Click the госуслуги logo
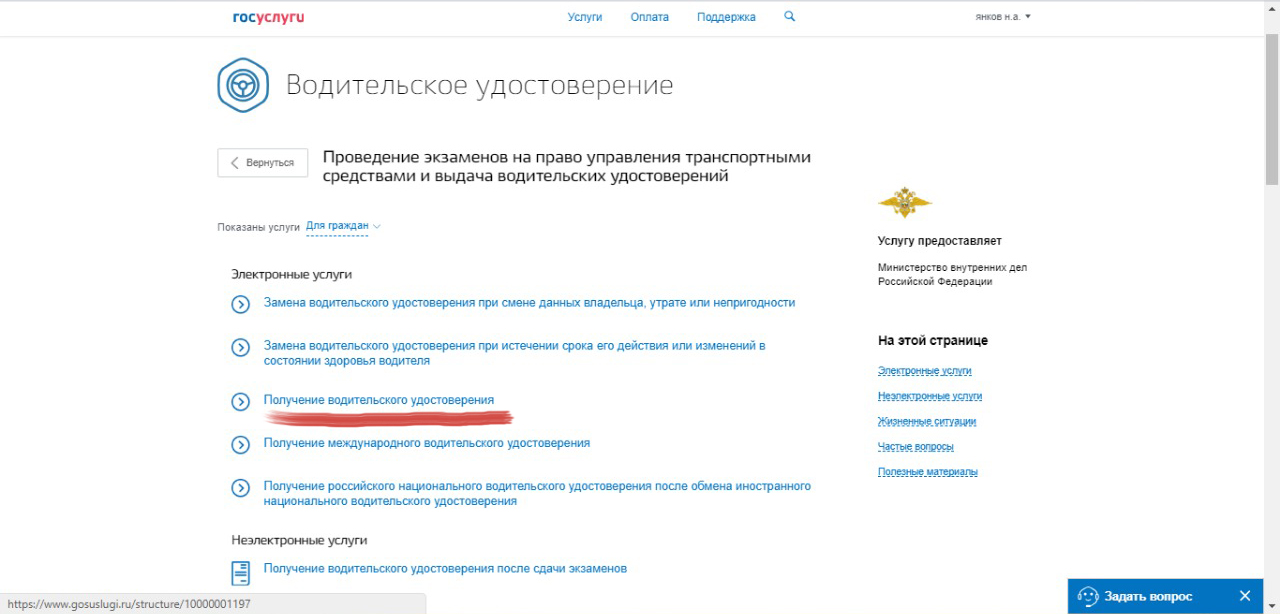This screenshot has height=614, width=1280. pos(268,17)
